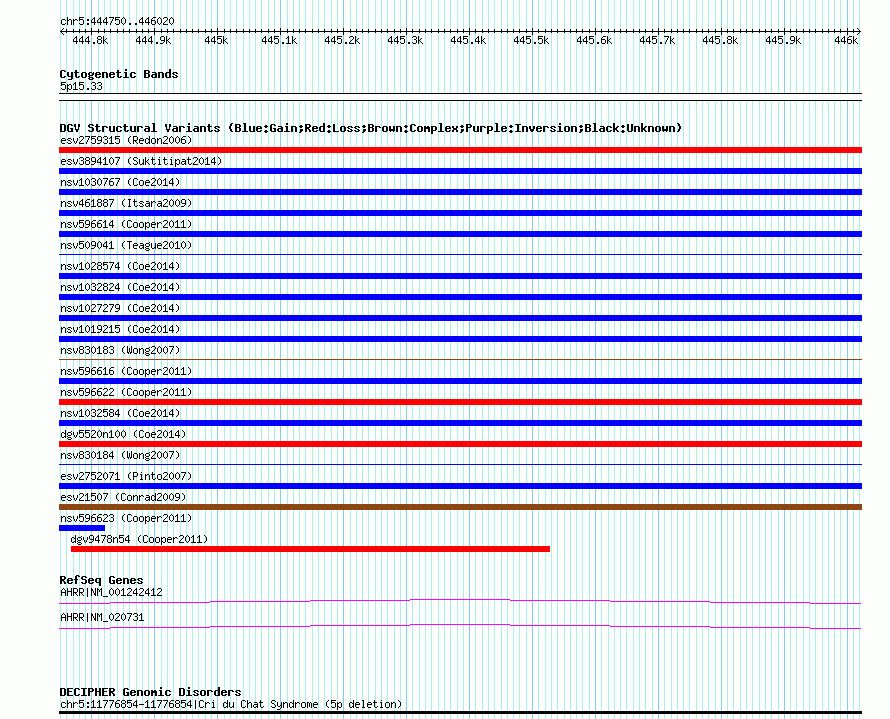Open variant nsv596616 (Cooper2011) label
This screenshot has height=719, width=890.
tap(126, 371)
